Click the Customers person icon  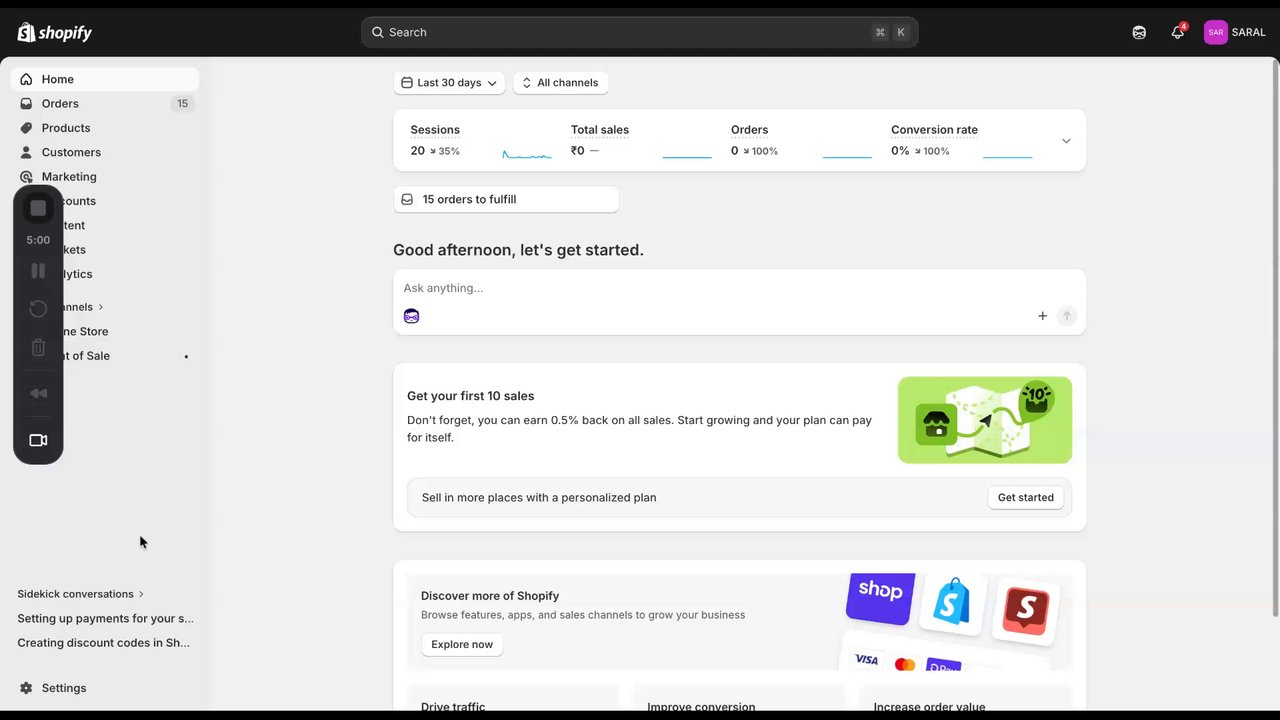(26, 152)
